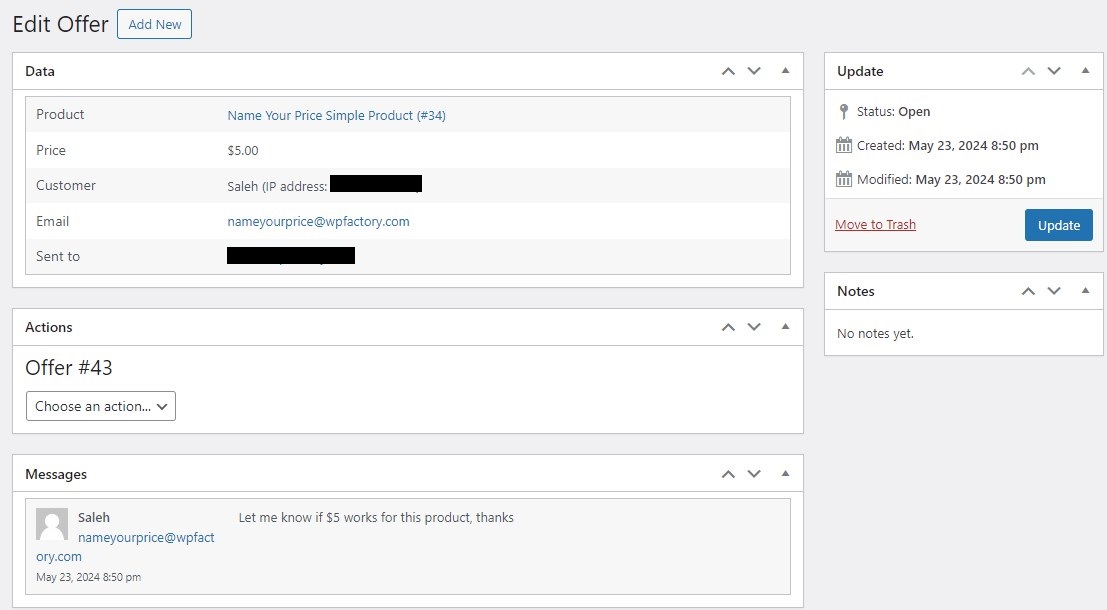
Task: Collapse the Data panel with its toggle triangle
Action: (x=785, y=71)
